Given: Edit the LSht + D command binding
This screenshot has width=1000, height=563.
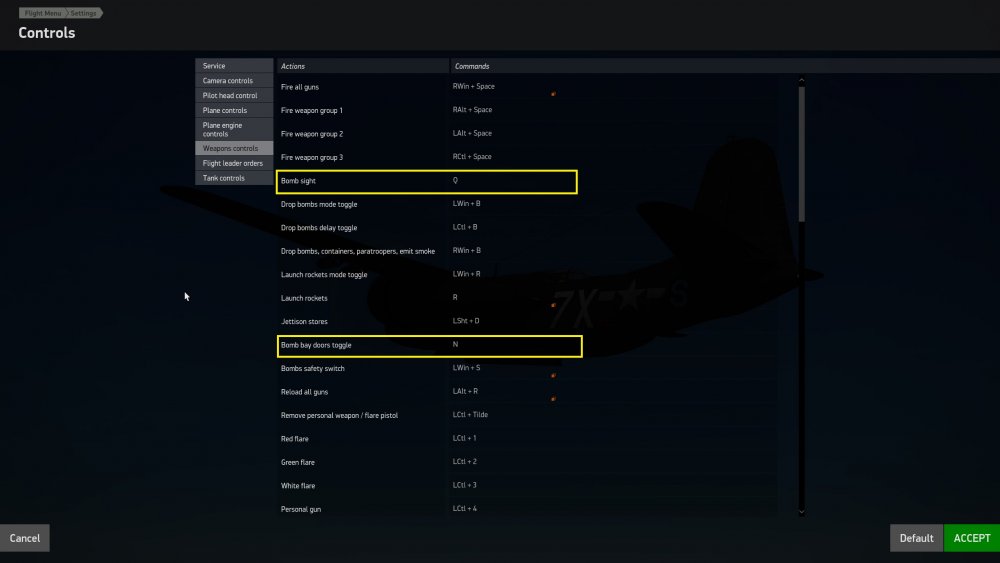Looking at the screenshot, I should pos(466,321).
